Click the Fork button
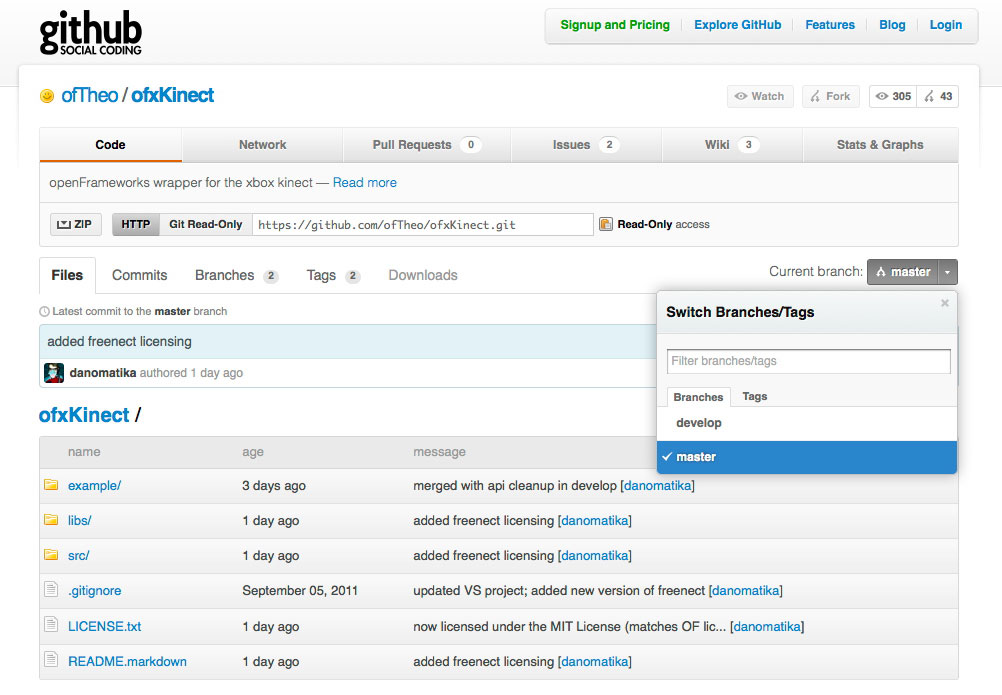Image resolution: width=1002 pixels, height=695 pixels. click(831, 96)
